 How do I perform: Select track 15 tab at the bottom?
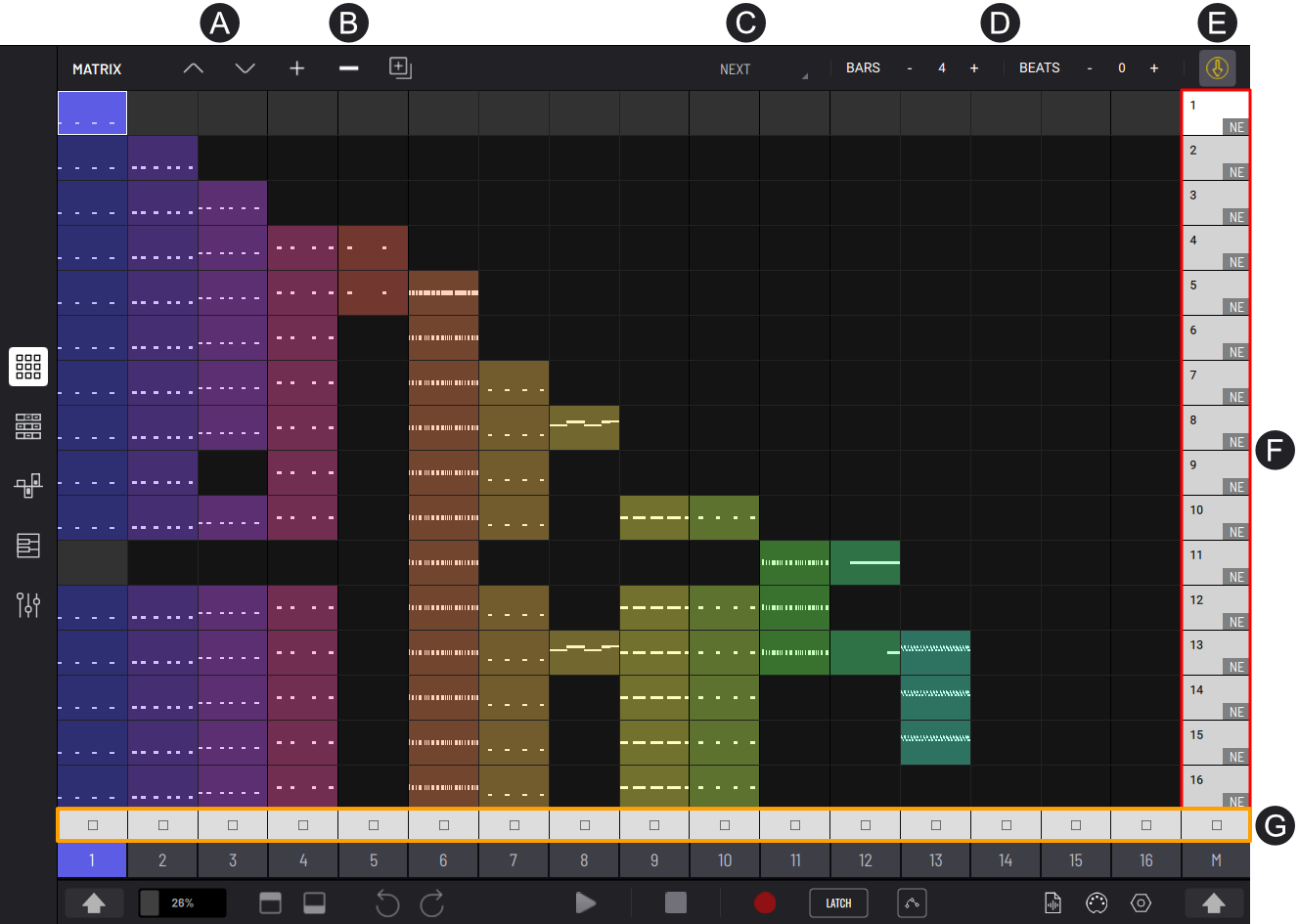point(1076,860)
